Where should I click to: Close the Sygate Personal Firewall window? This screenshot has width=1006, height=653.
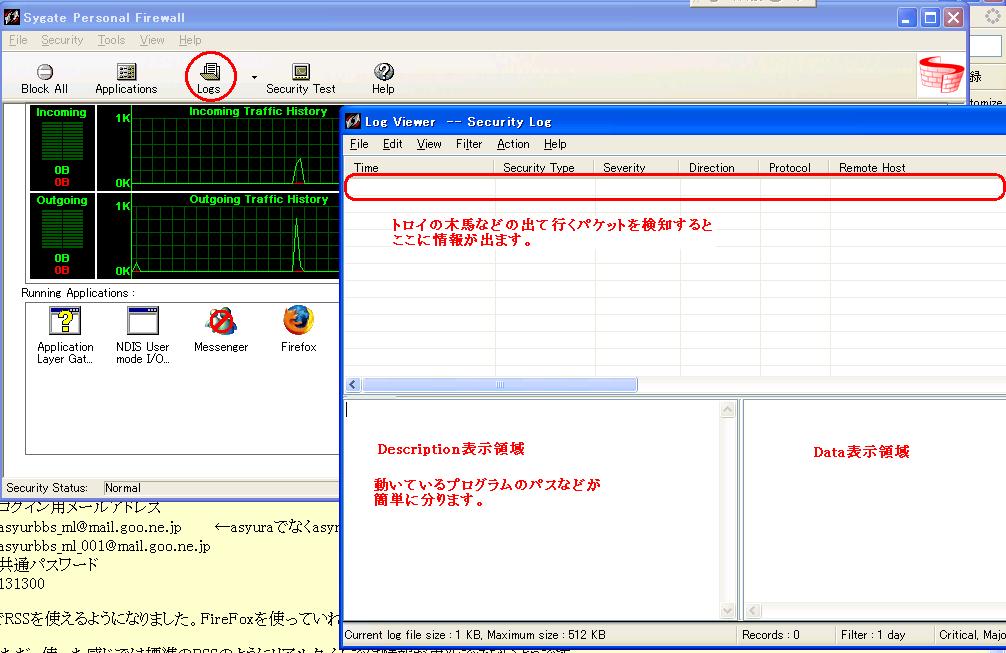click(953, 17)
